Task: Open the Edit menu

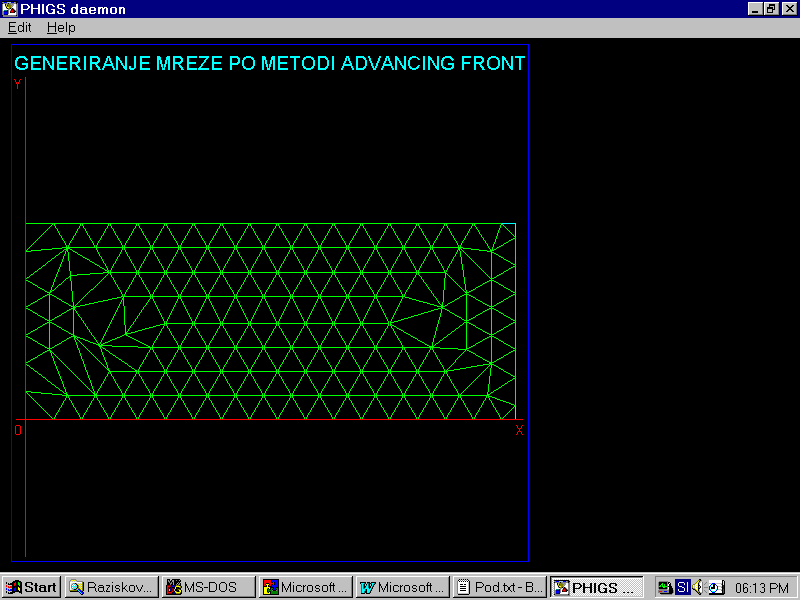Action: coord(19,28)
